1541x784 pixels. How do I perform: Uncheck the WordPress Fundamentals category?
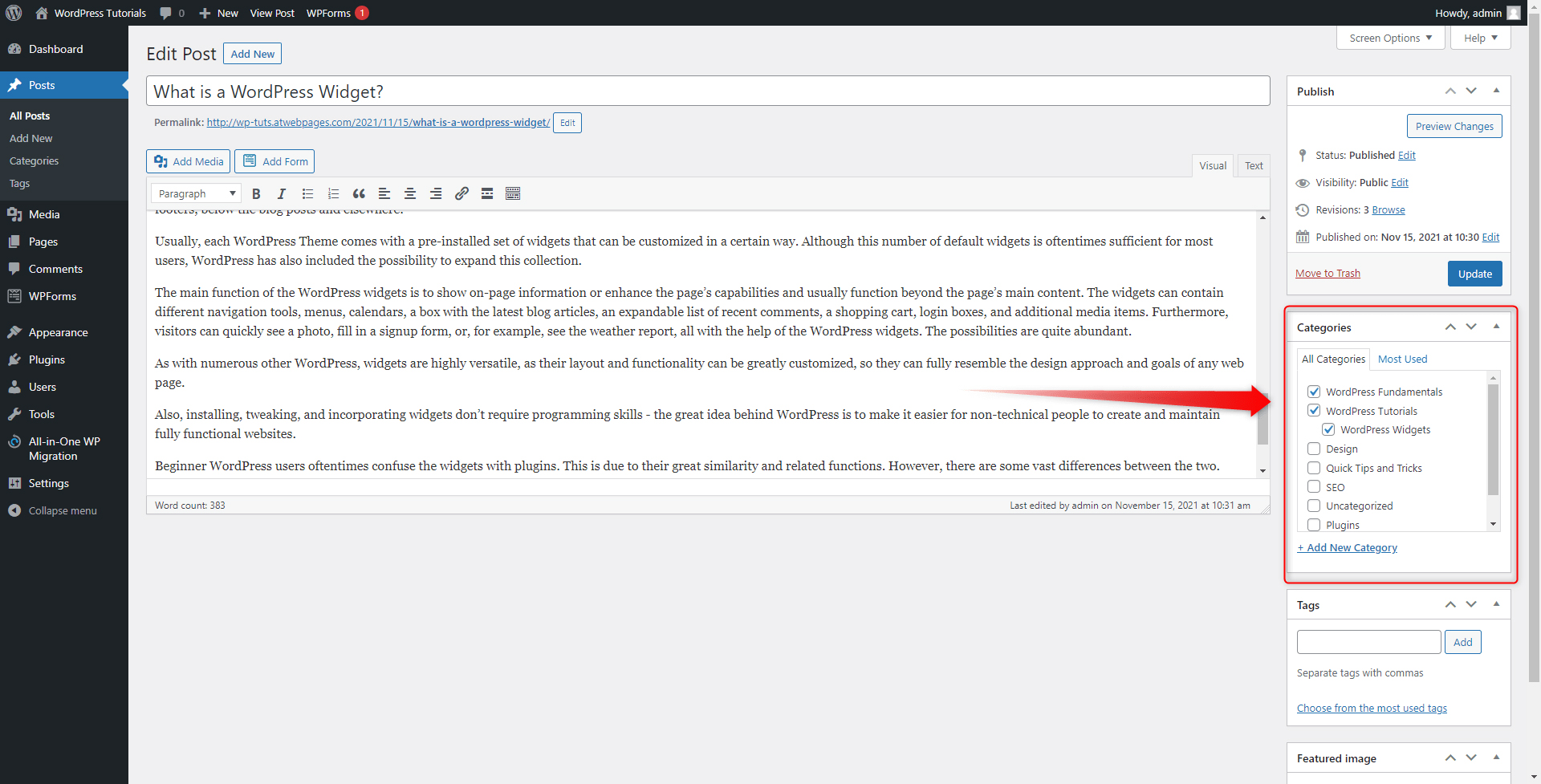1314,392
